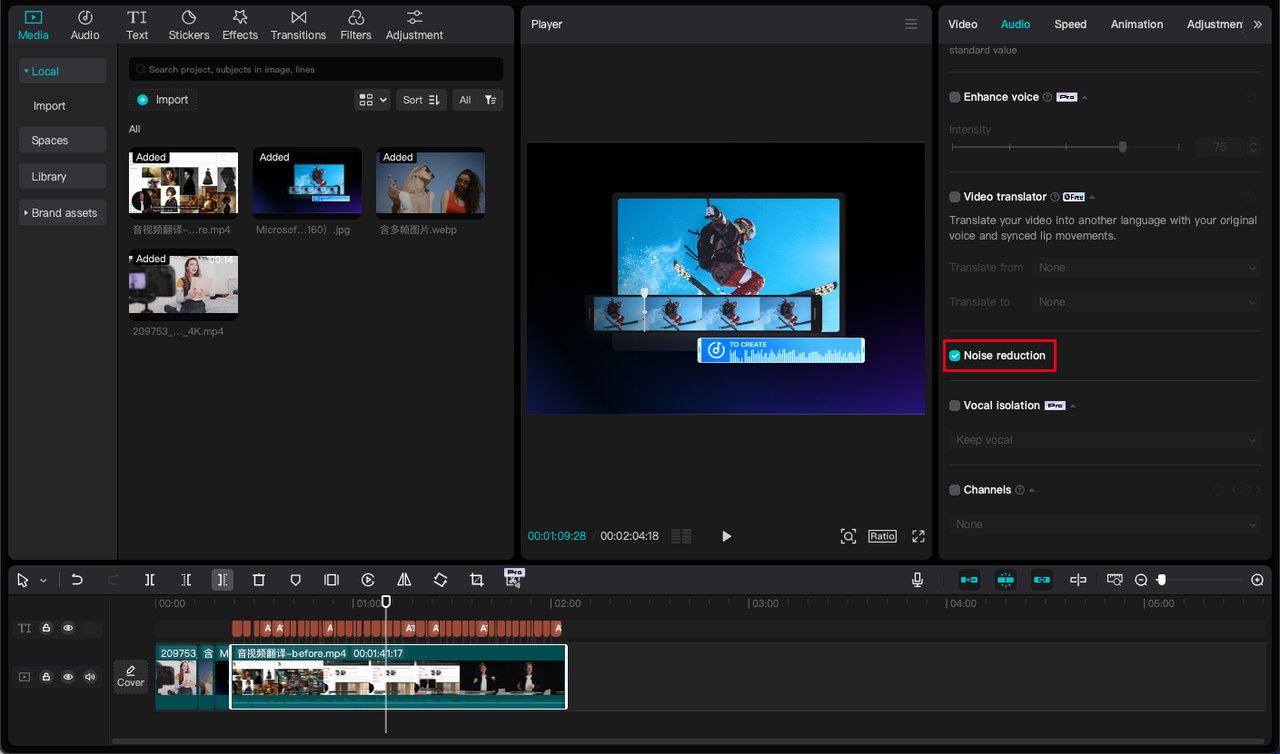This screenshot has height=754, width=1280.
Task: Switch to the Speed tab
Action: (x=1070, y=24)
